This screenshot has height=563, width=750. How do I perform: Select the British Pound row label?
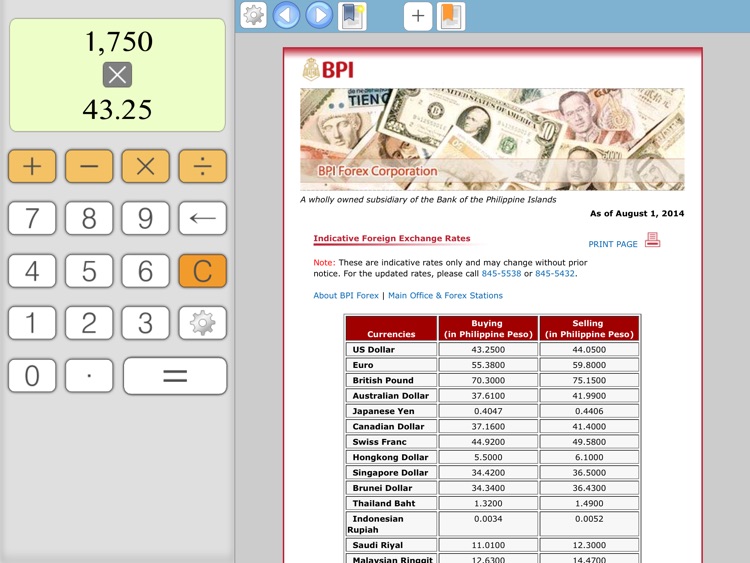click(x=383, y=380)
